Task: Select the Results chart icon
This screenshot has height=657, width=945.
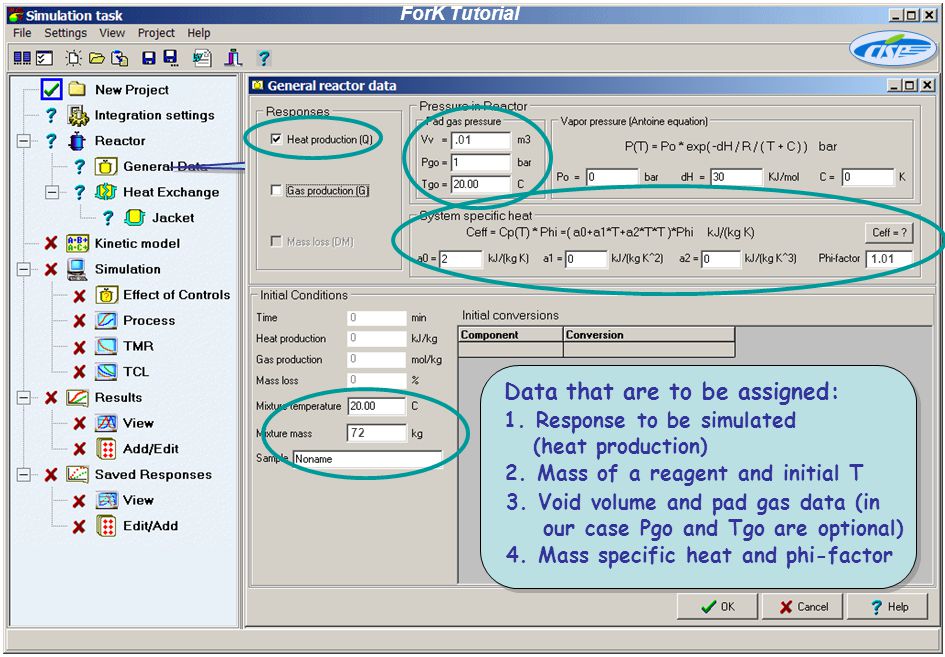Action: click(x=78, y=398)
